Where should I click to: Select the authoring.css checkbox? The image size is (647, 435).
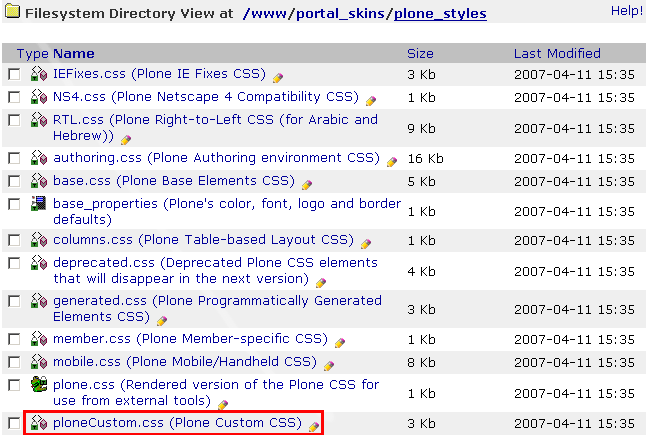(14, 159)
